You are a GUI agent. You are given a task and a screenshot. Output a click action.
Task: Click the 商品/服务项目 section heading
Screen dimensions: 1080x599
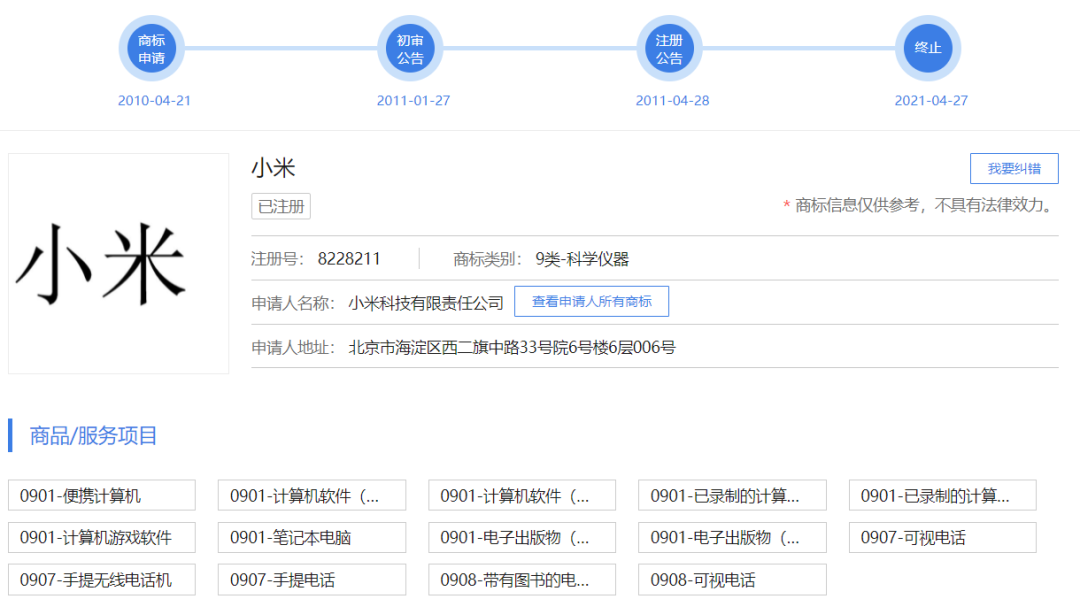pyautogui.click(x=94, y=436)
